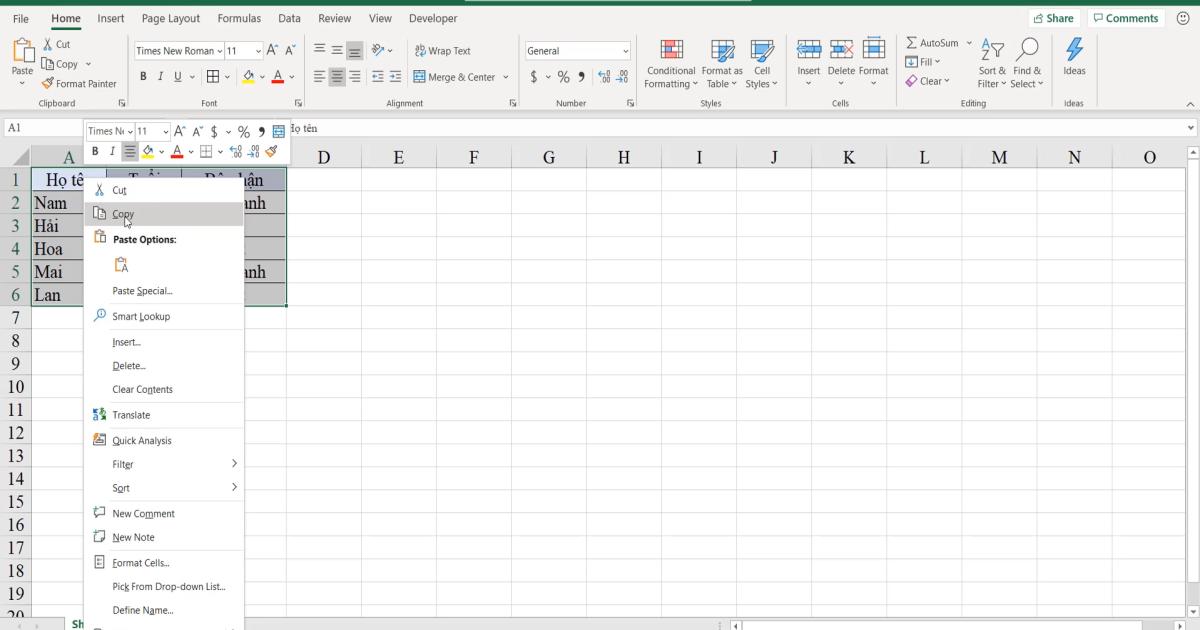
Task: Expand the Fill Color dropdown arrow
Action: coord(262,76)
